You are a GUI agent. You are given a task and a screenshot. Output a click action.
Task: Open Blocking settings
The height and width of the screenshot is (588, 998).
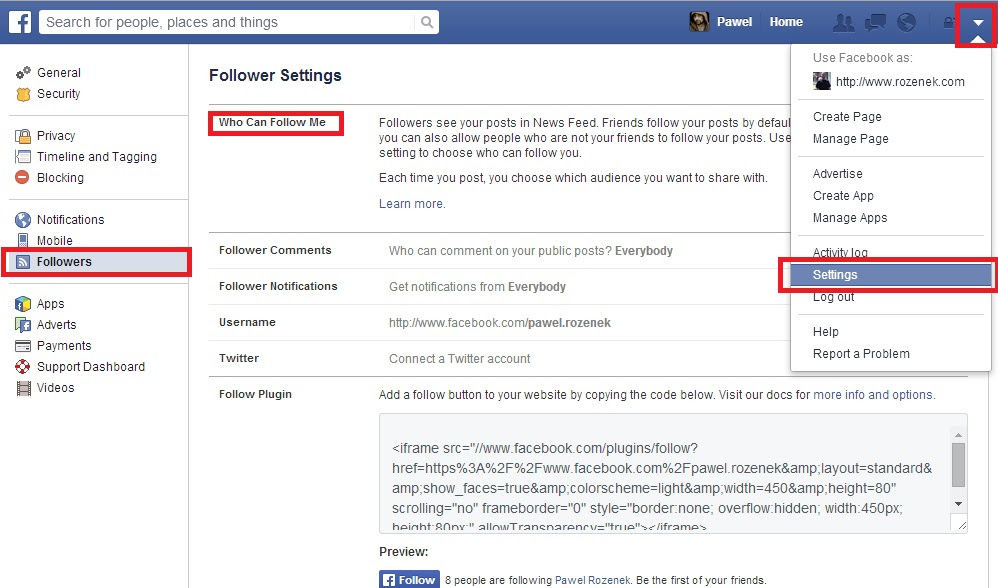(60, 178)
